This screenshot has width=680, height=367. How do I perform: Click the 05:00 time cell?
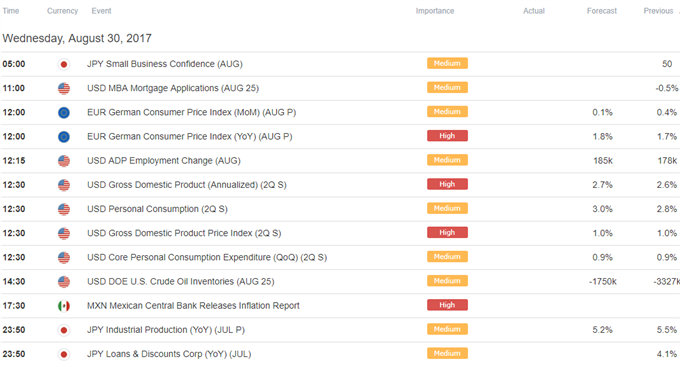click(x=14, y=64)
